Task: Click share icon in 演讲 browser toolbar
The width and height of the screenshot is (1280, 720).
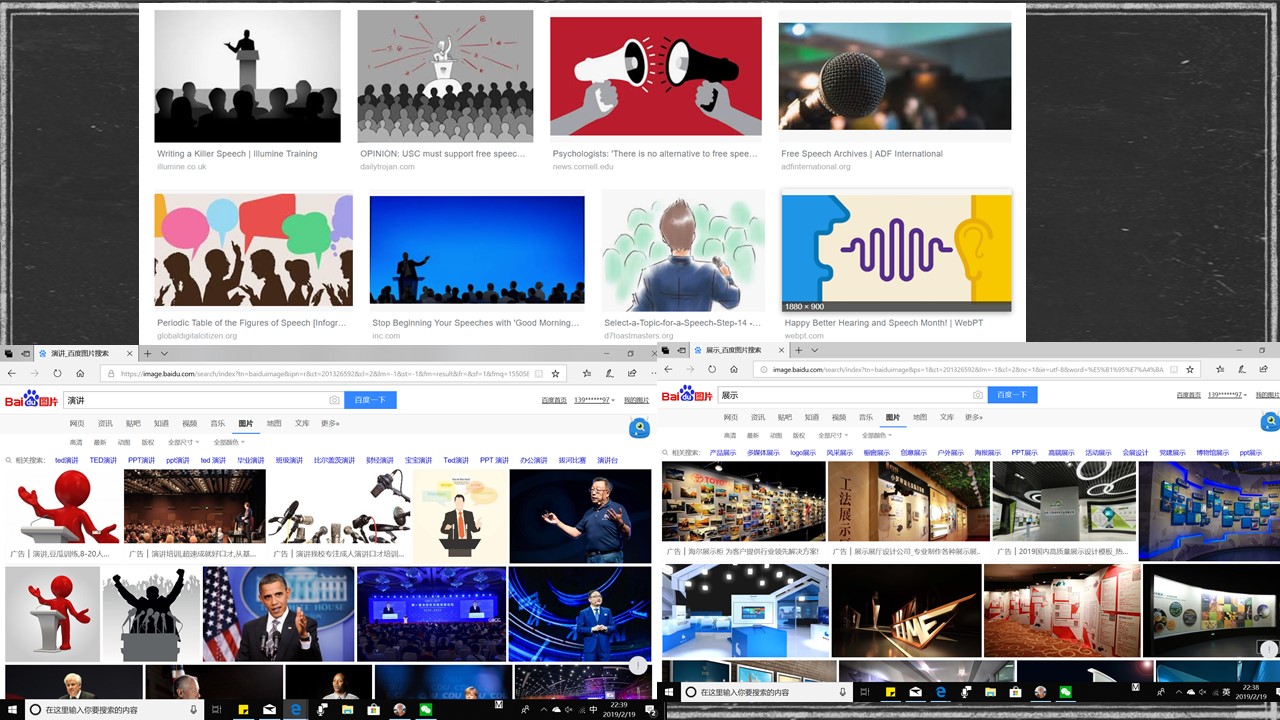Action: (632, 373)
